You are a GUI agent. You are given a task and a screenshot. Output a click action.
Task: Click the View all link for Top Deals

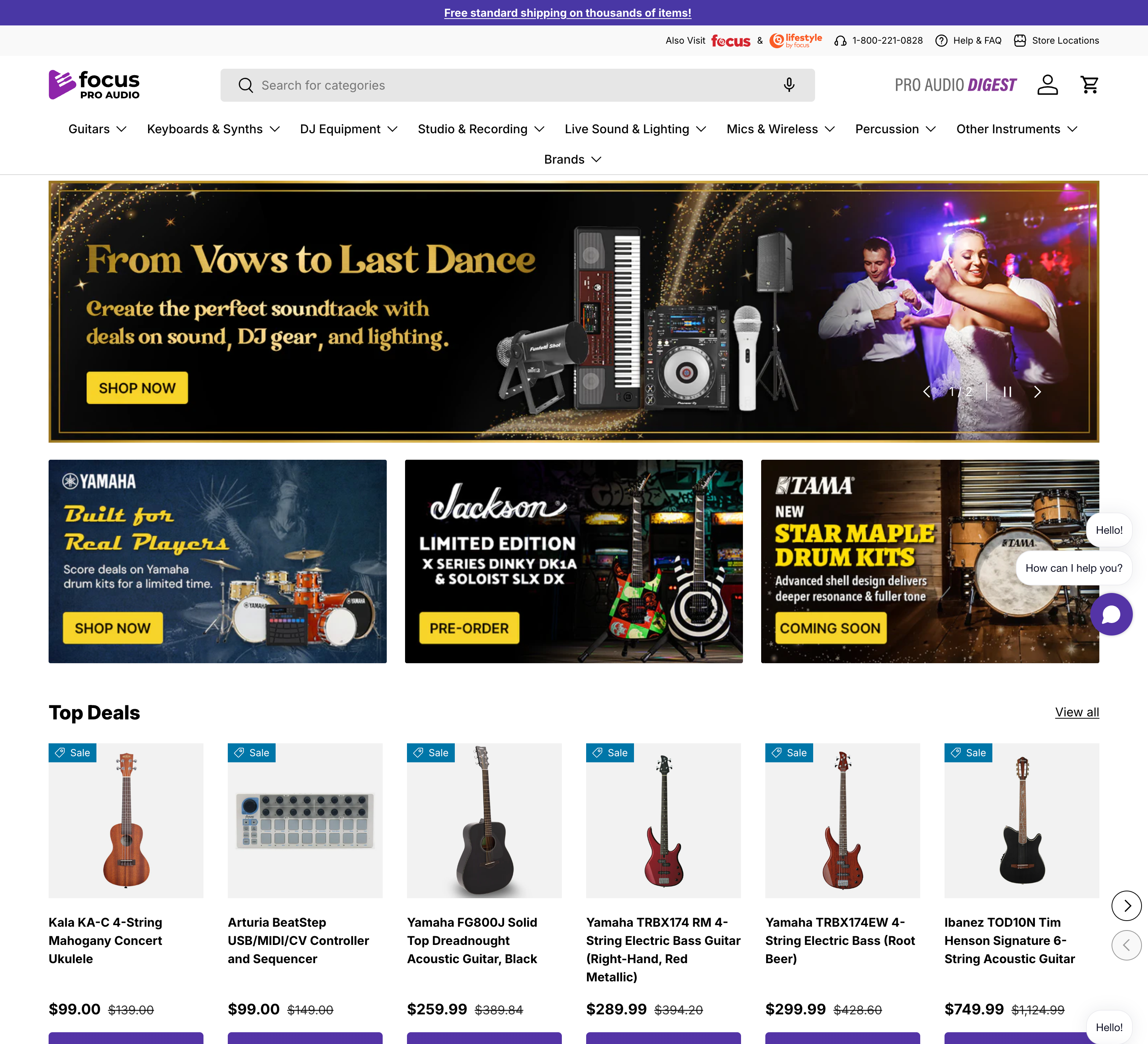point(1076,712)
